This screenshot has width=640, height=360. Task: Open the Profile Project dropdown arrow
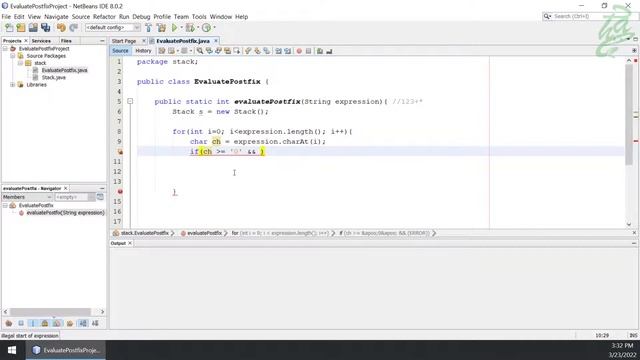click(x=214, y=27)
